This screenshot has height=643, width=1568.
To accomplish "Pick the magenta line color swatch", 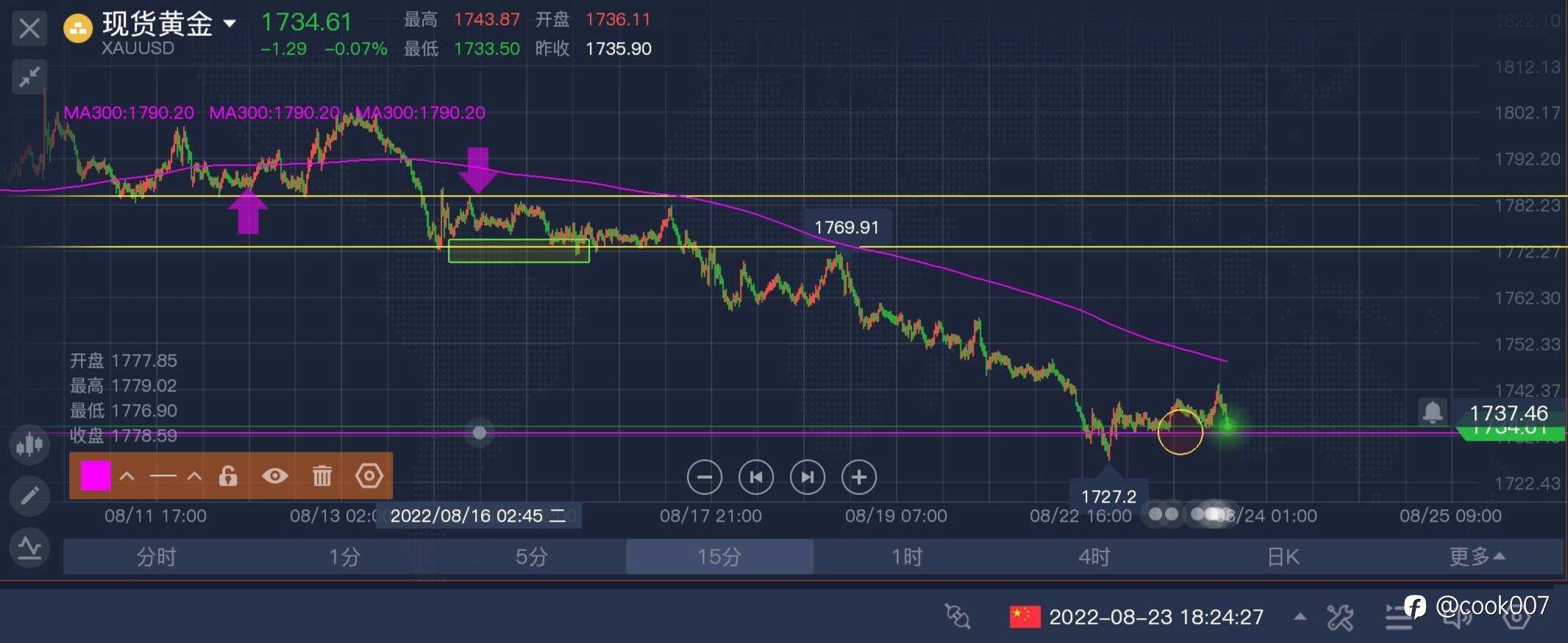I will coord(96,476).
